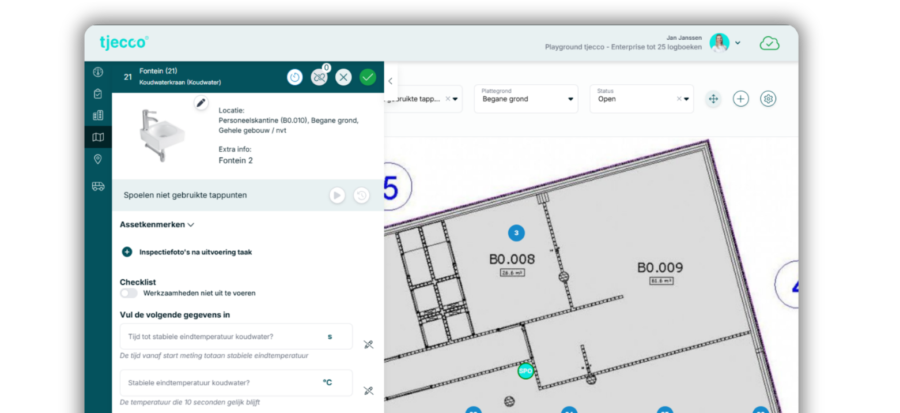The image size is (900, 413).
Task: Click the cloud sync status icon
Action: (x=770, y=43)
